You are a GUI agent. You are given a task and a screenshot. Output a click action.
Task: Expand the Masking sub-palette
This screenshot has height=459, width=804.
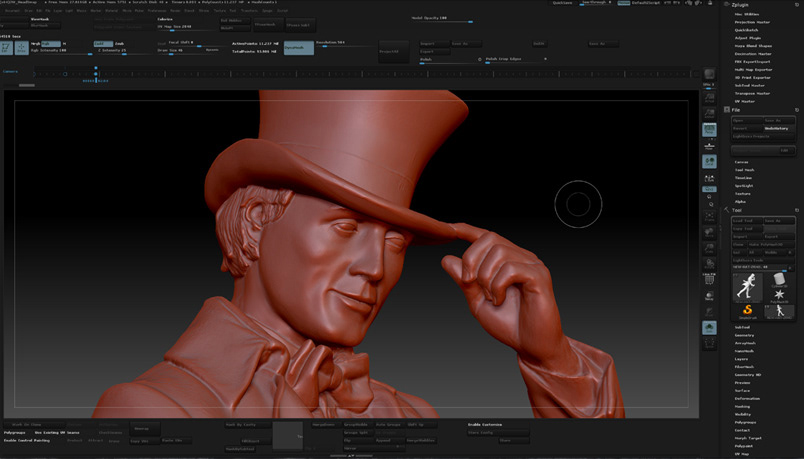[x=742, y=407]
